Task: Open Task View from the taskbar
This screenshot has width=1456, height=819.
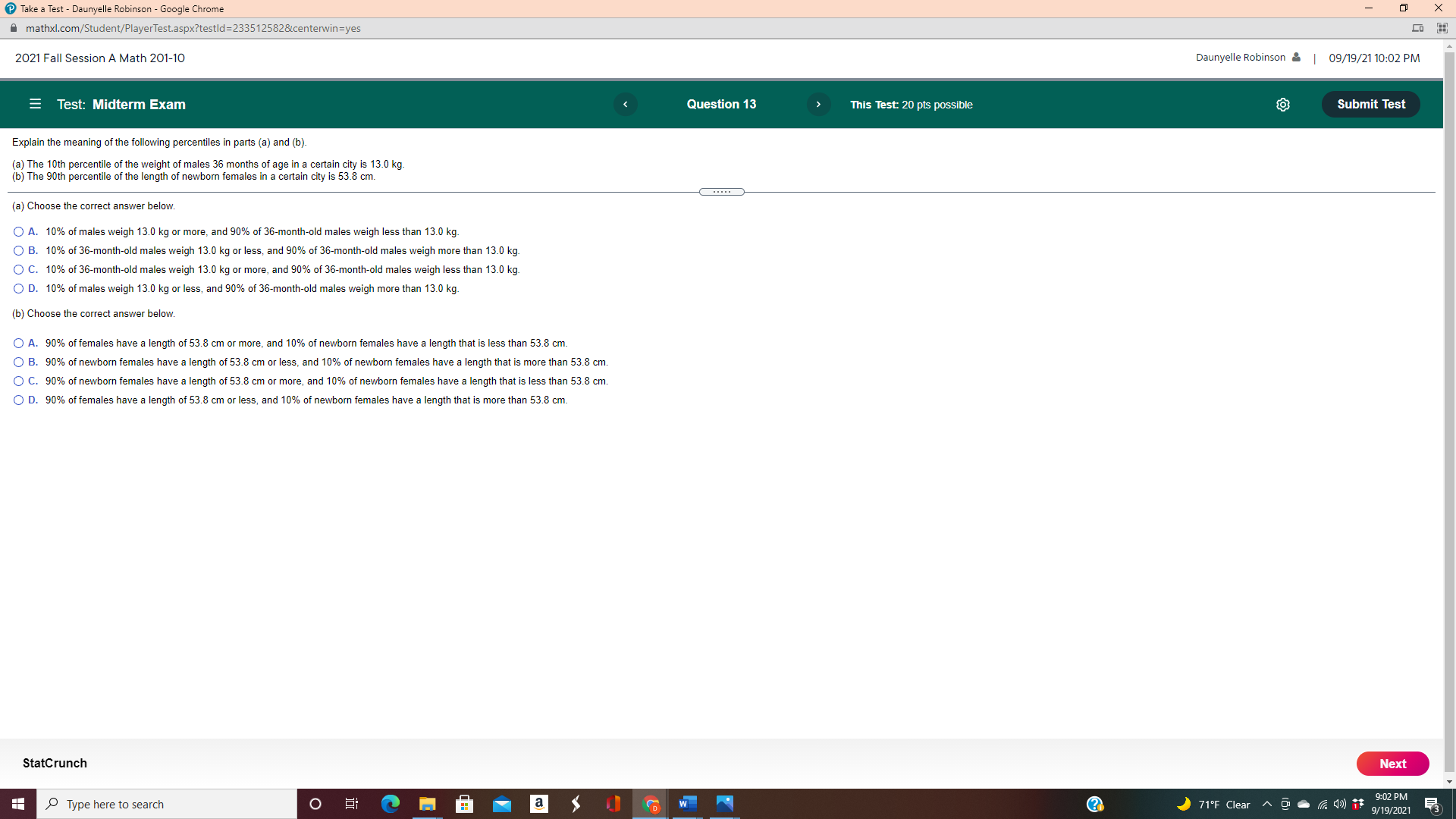Action: (351, 804)
